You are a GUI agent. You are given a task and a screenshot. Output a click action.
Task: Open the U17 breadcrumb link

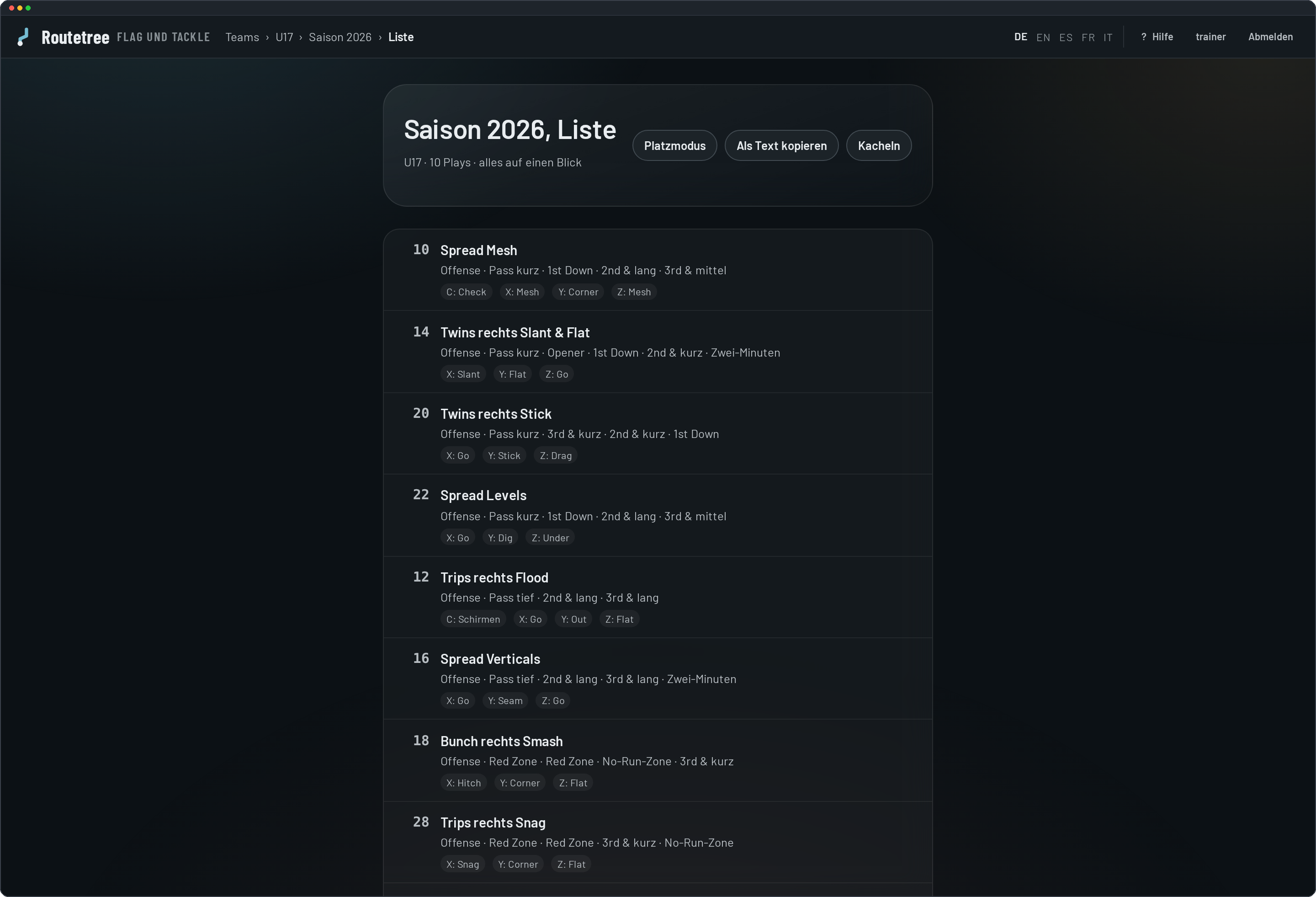(x=284, y=37)
